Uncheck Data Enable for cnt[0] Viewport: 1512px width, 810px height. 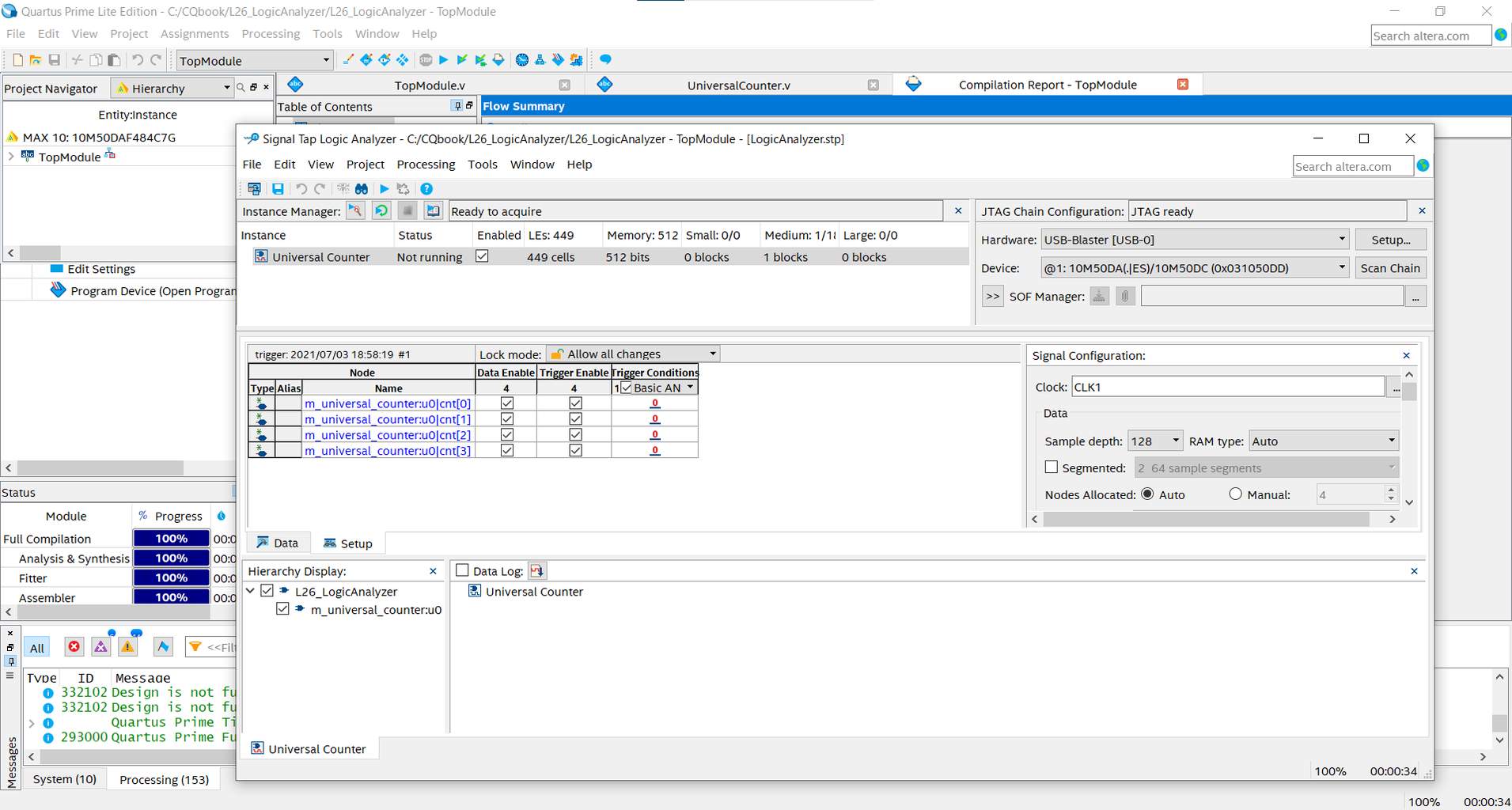point(507,403)
